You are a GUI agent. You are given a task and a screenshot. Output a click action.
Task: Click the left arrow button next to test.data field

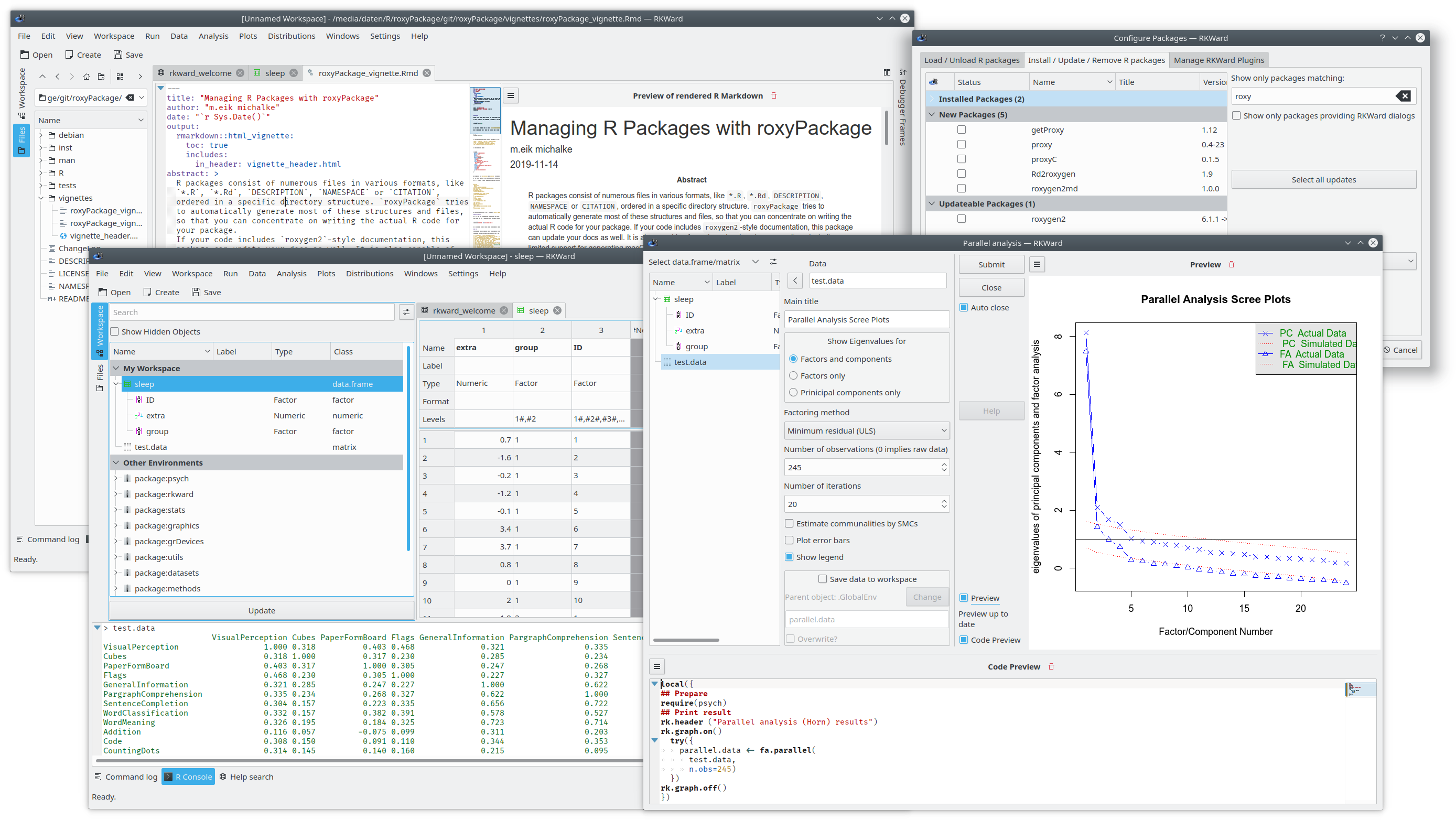(795, 281)
